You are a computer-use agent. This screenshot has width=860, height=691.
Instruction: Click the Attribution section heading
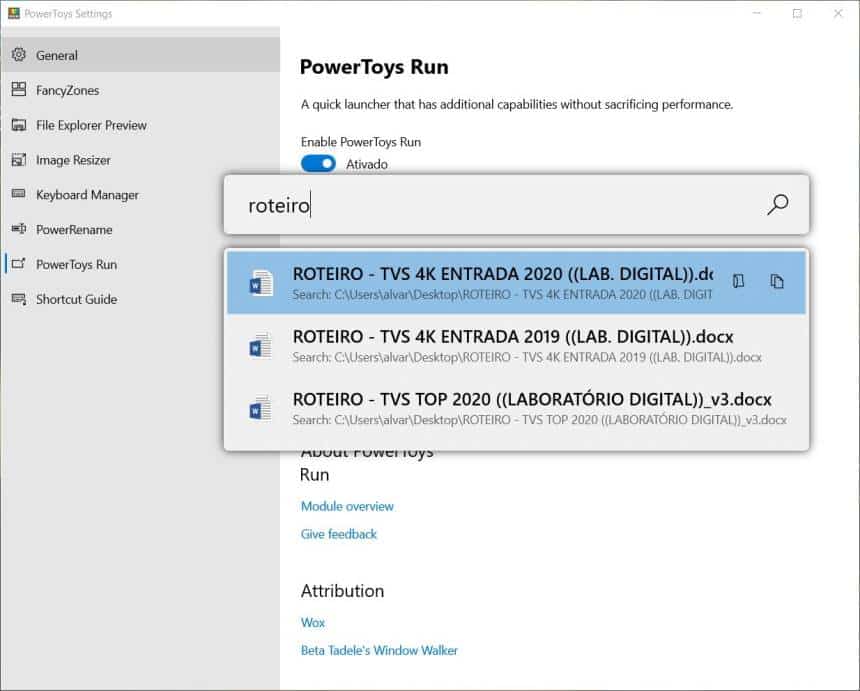coord(342,591)
